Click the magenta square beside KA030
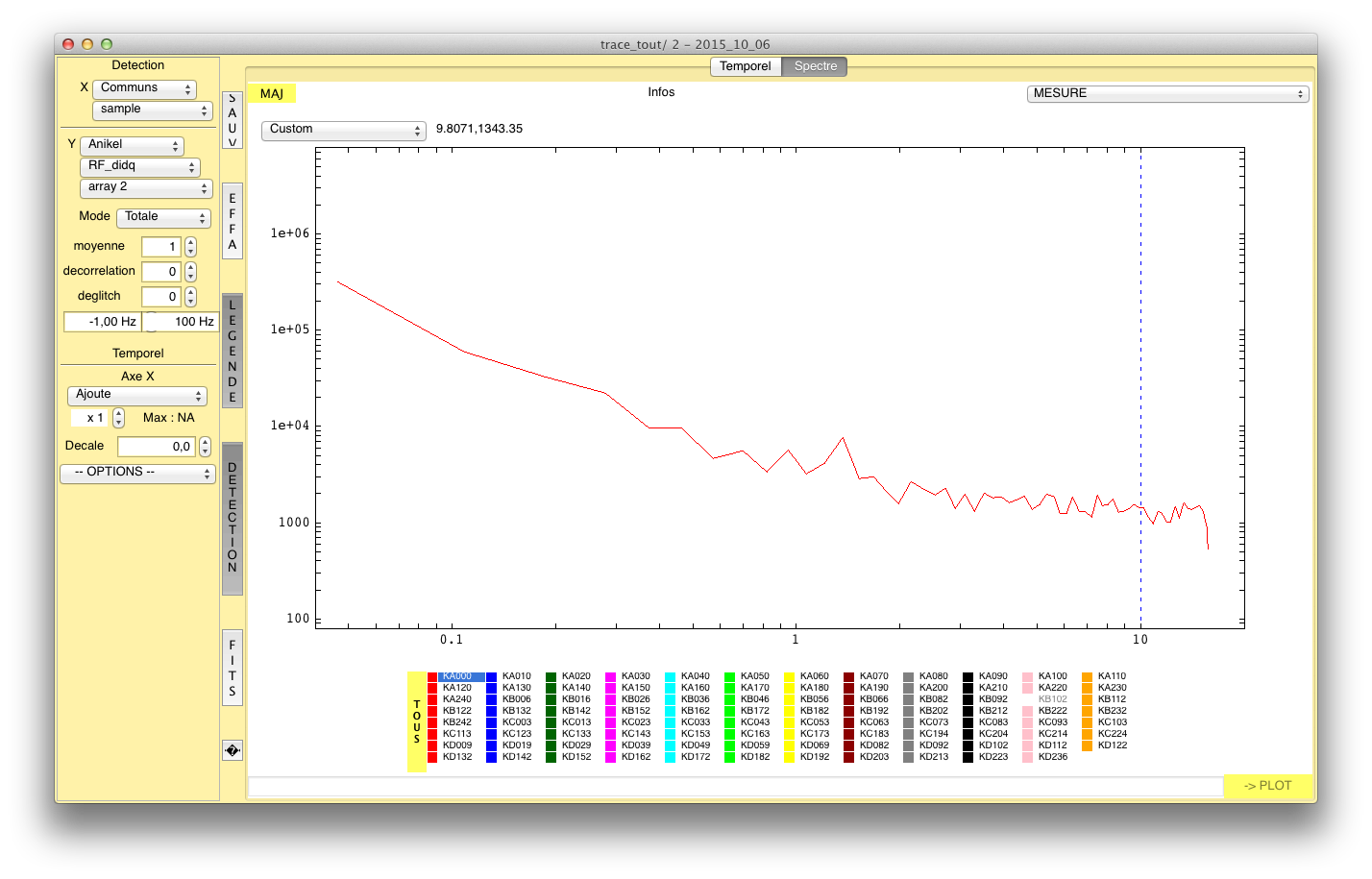 tap(611, 676)
